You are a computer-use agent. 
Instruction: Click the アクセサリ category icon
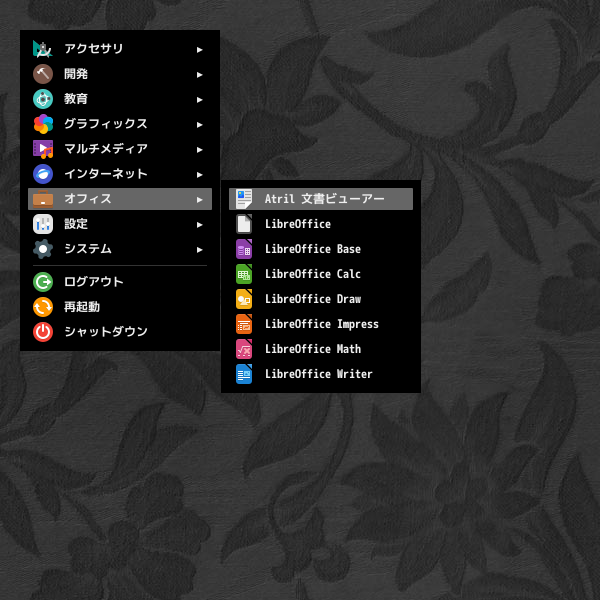tap(43, 49)
